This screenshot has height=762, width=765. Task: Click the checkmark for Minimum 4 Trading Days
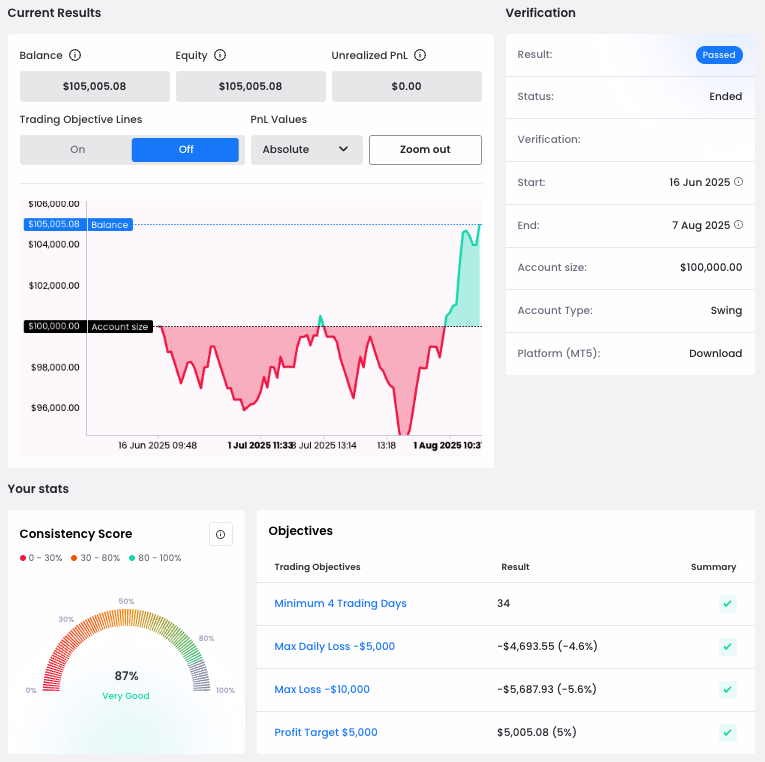727,603
